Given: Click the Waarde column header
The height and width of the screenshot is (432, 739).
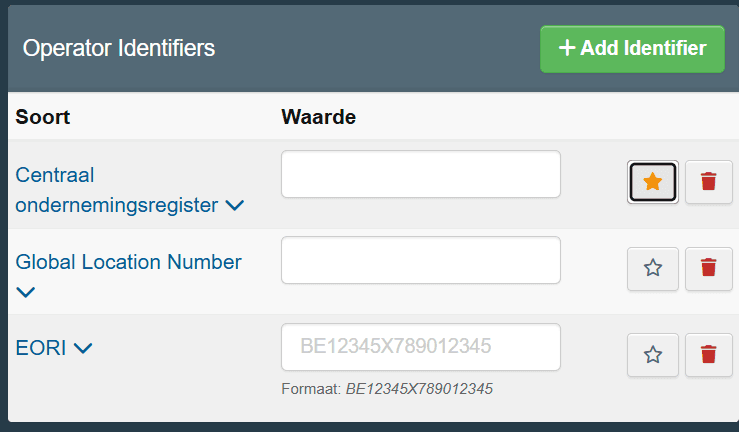Looking at the screenshot, I should (319, 117).
